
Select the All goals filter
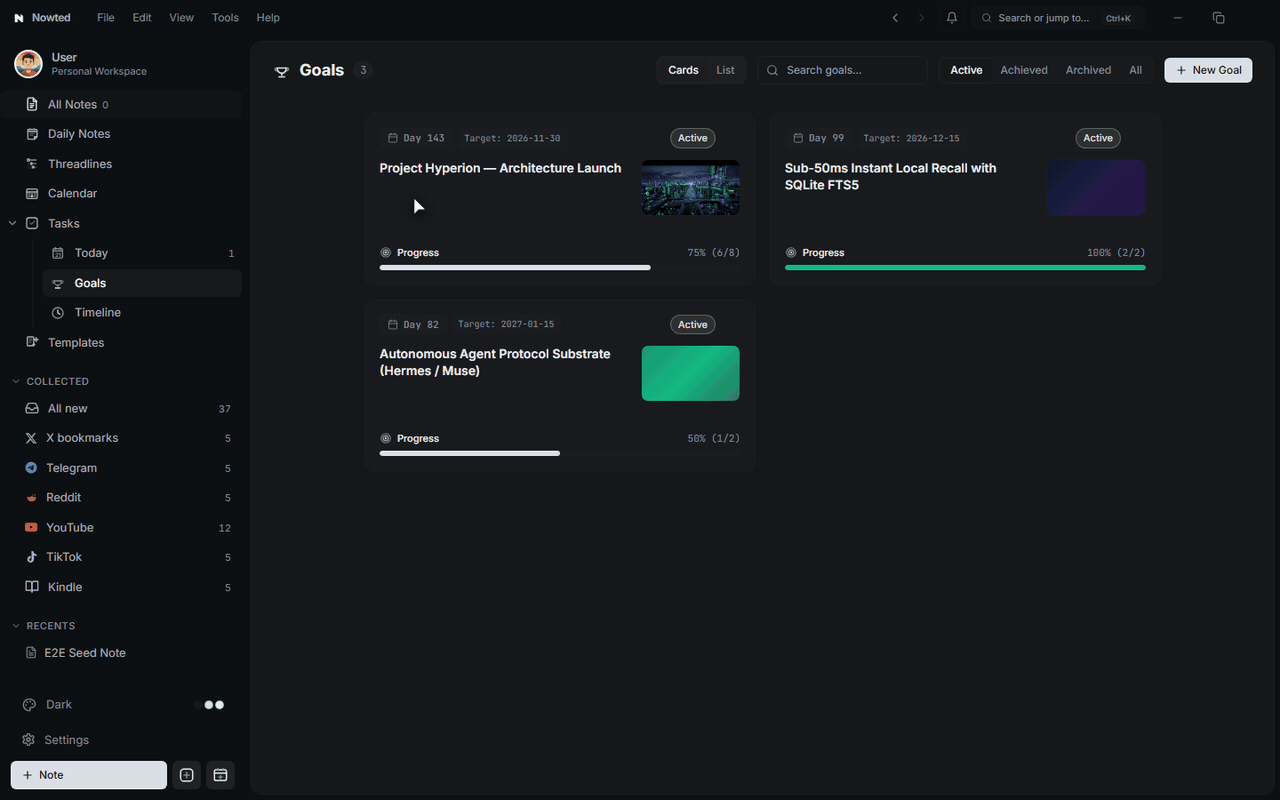point(1135,70)
